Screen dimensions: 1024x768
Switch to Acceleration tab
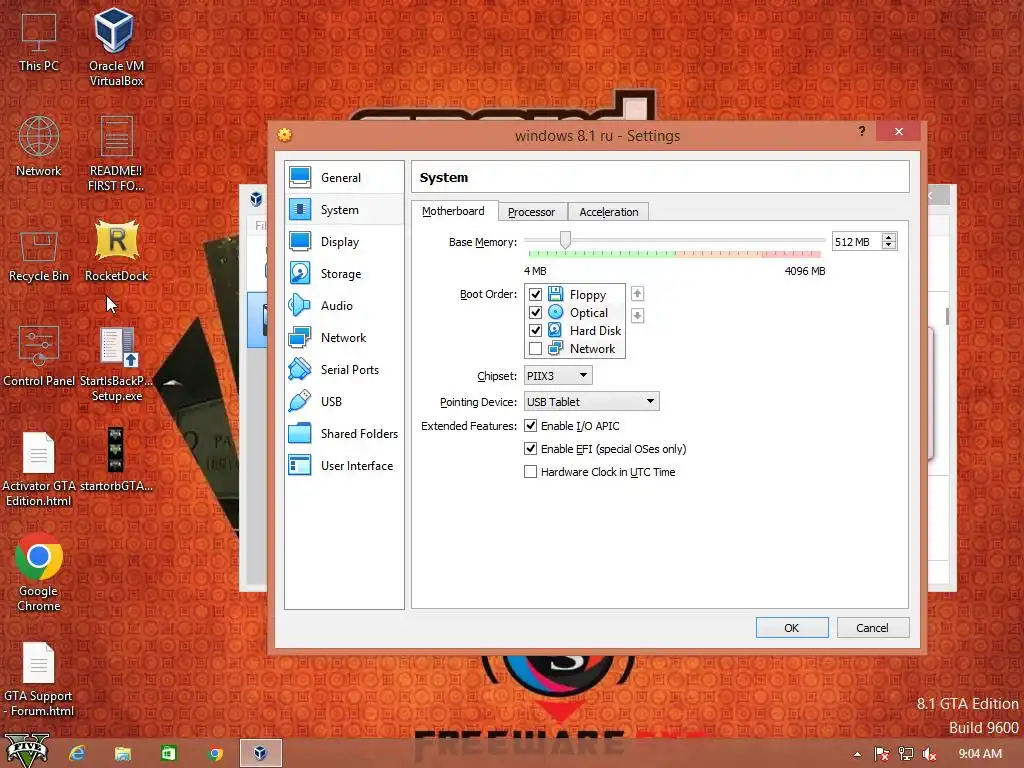[x=609, y=212]
